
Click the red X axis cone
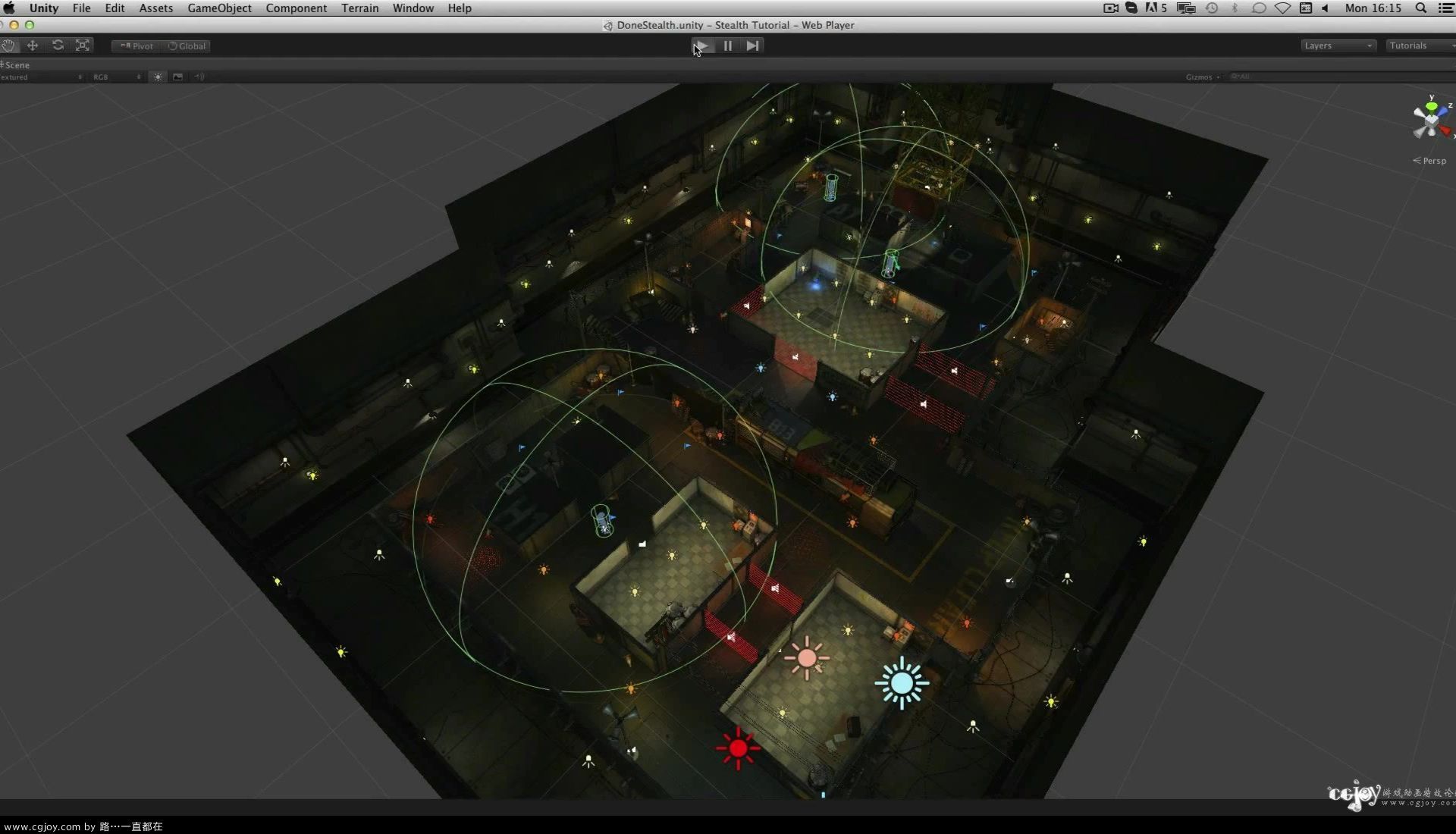coord(1445,131)
